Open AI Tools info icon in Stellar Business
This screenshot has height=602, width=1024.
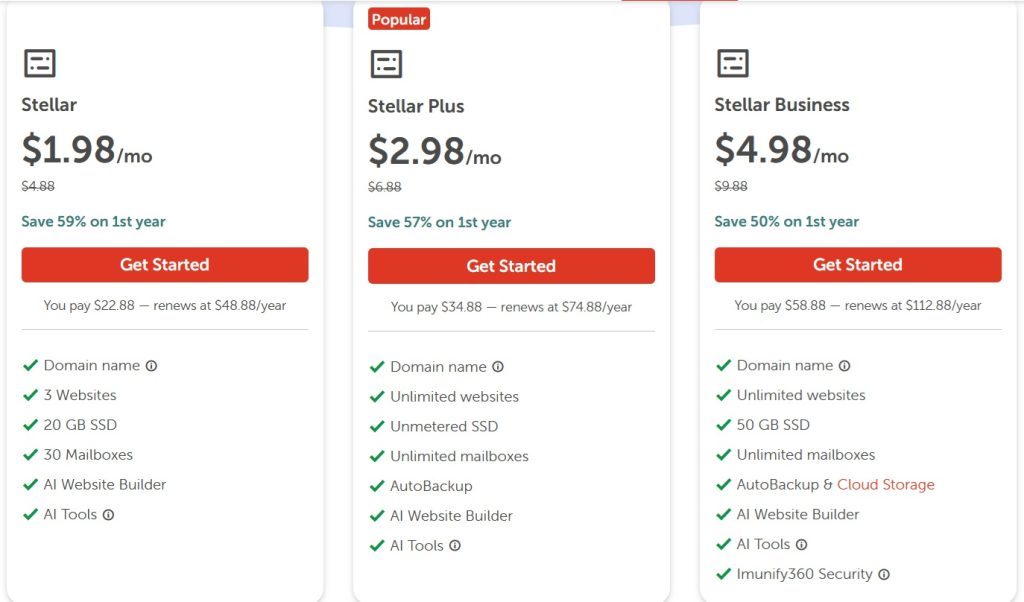pyautogui.click(x=801, y=545)
